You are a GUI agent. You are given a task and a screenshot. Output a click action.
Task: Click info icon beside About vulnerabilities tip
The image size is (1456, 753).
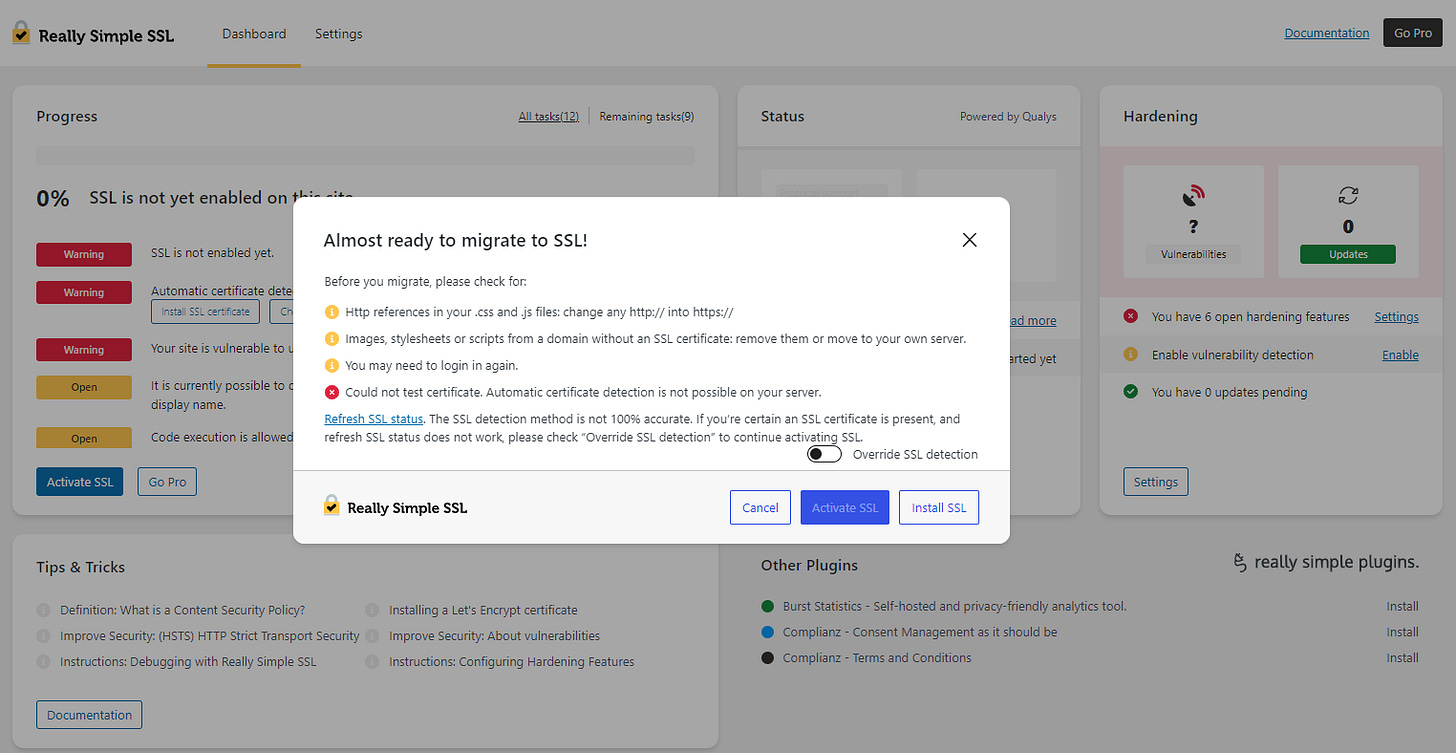[372, 636]
